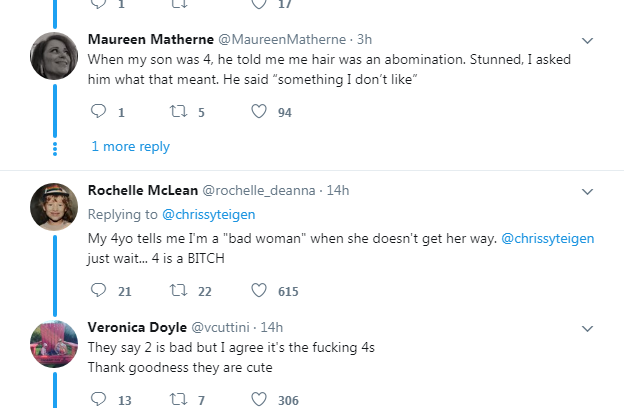View Veronica Doyle's profile avatar
624x408 pixels.
tap(54, 344)
